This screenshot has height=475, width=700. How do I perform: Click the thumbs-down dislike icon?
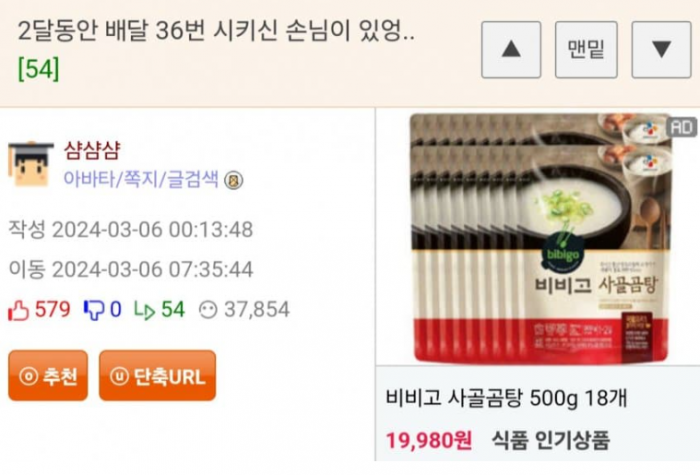pos(94,310)
